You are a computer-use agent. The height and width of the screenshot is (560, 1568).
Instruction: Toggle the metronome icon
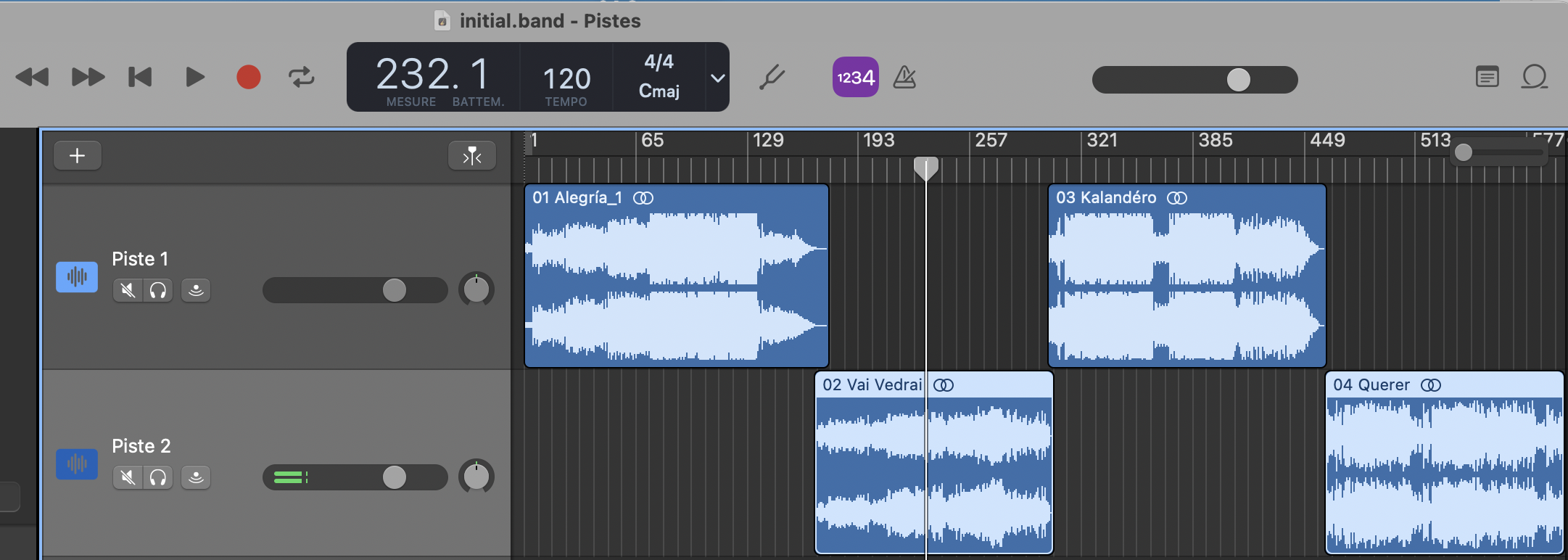[x=904, y=77]
